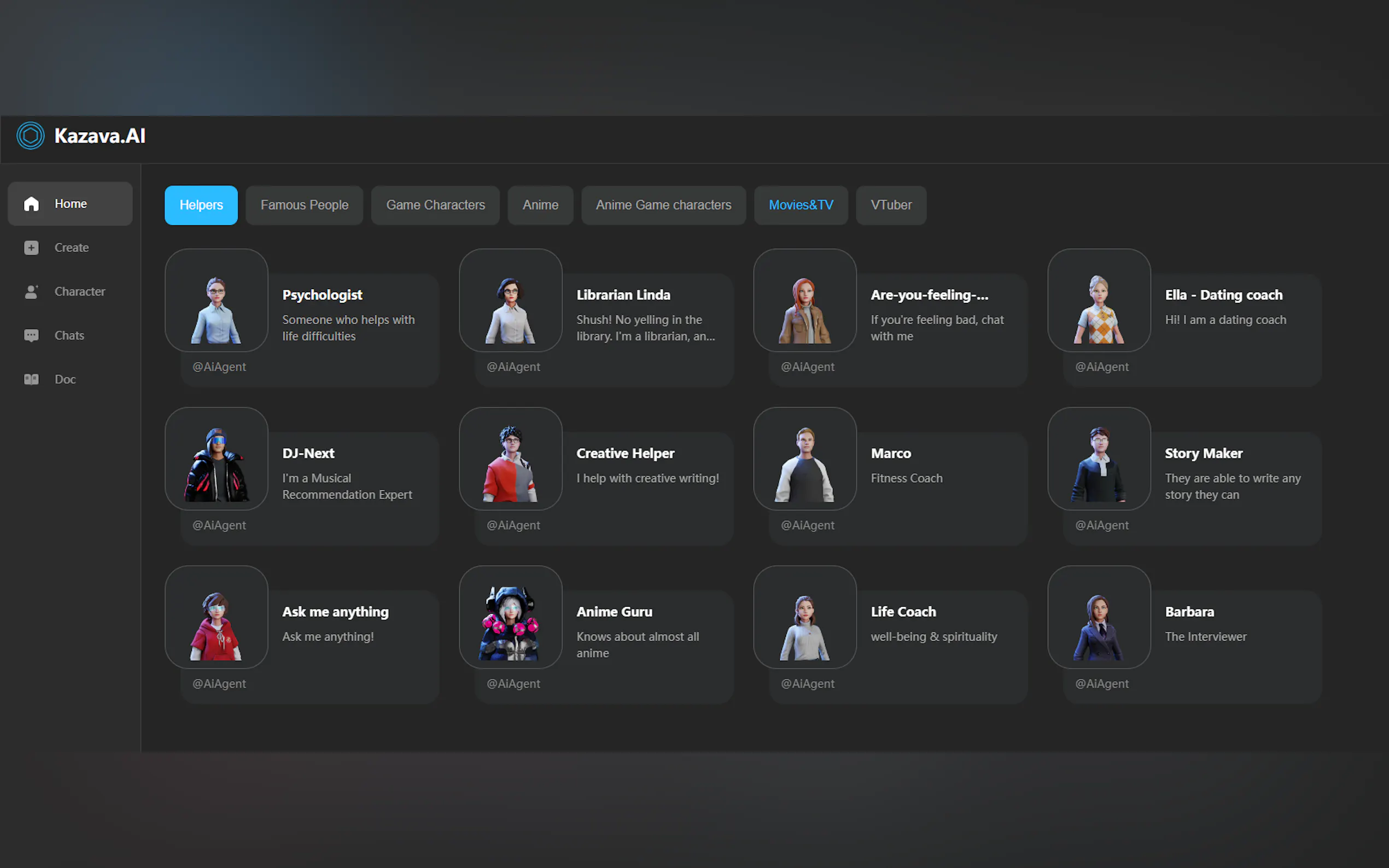The height and width of the screenshot is (868, 1389).
Task: Switch to the Game Characters tab
Action: (435, 205)
